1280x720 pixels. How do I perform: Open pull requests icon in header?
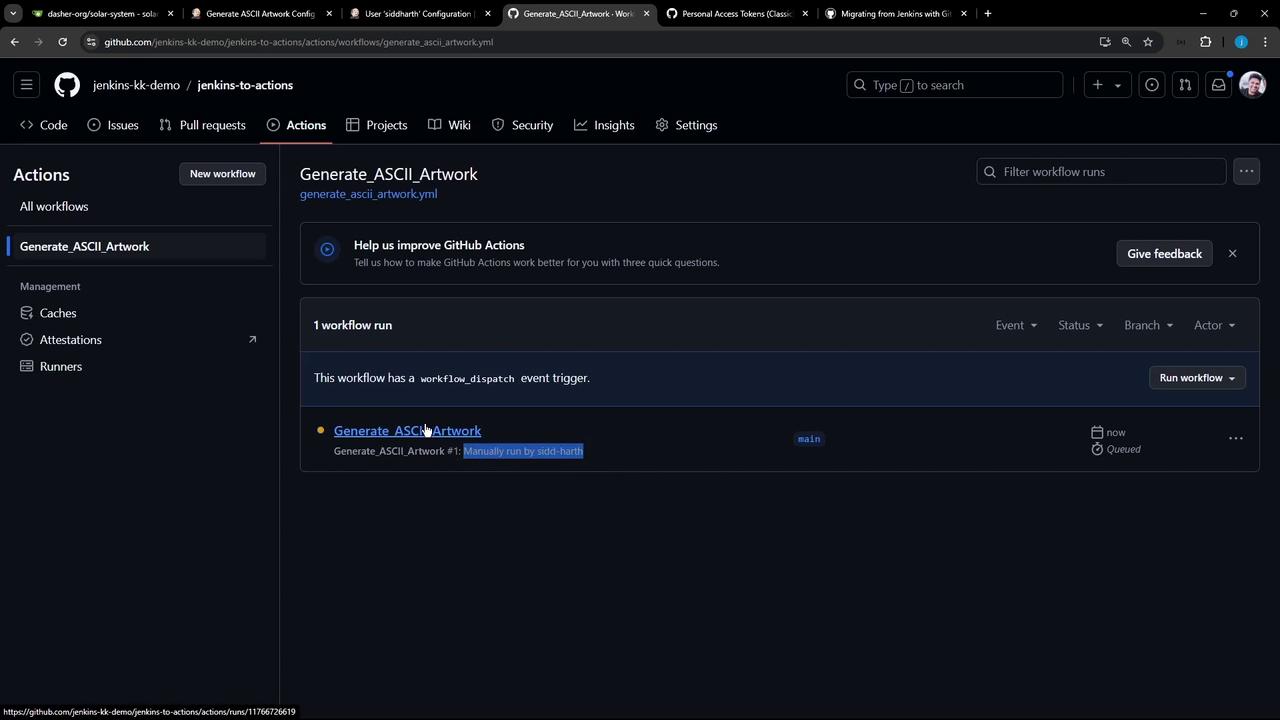click(1185, 85)
